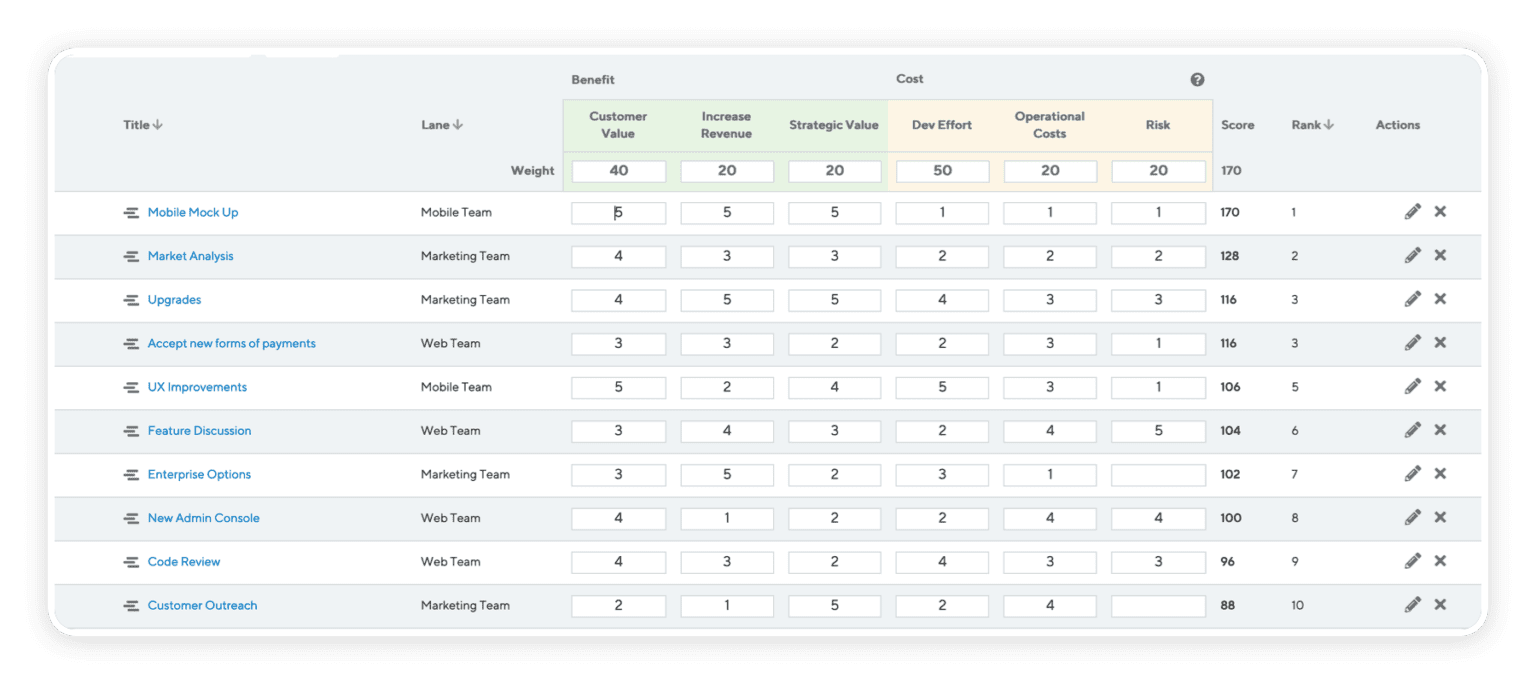The height and width of the screenshot is (684, 1536).
Task: Edit Accept new forms of payments row
Action: tap(1413, 342)
